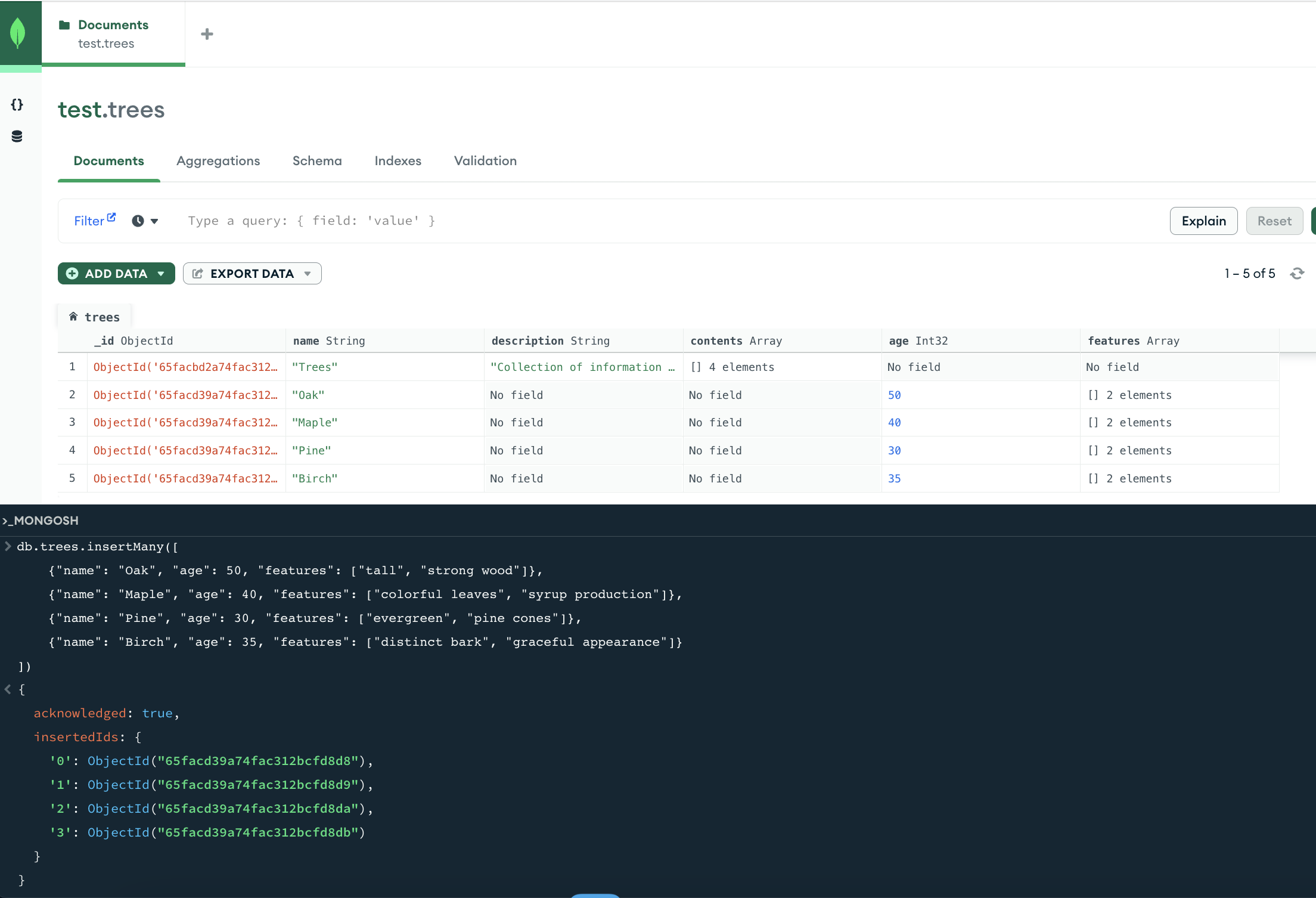Click the query history clock icon

[x=138, y=221]
